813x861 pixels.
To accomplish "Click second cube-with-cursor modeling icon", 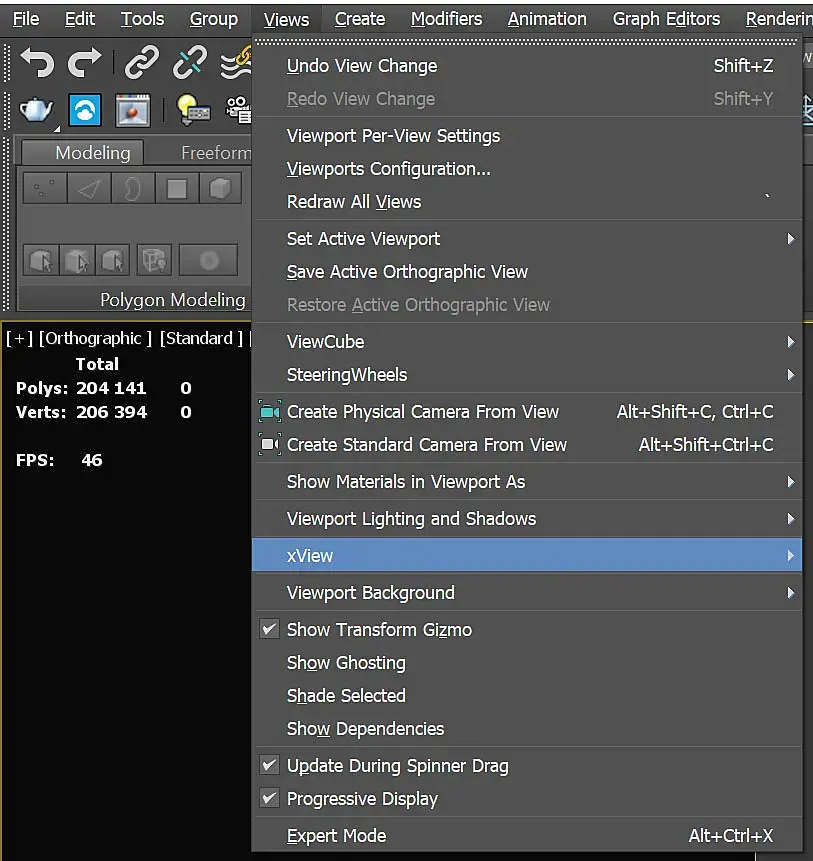I will 77,260.
